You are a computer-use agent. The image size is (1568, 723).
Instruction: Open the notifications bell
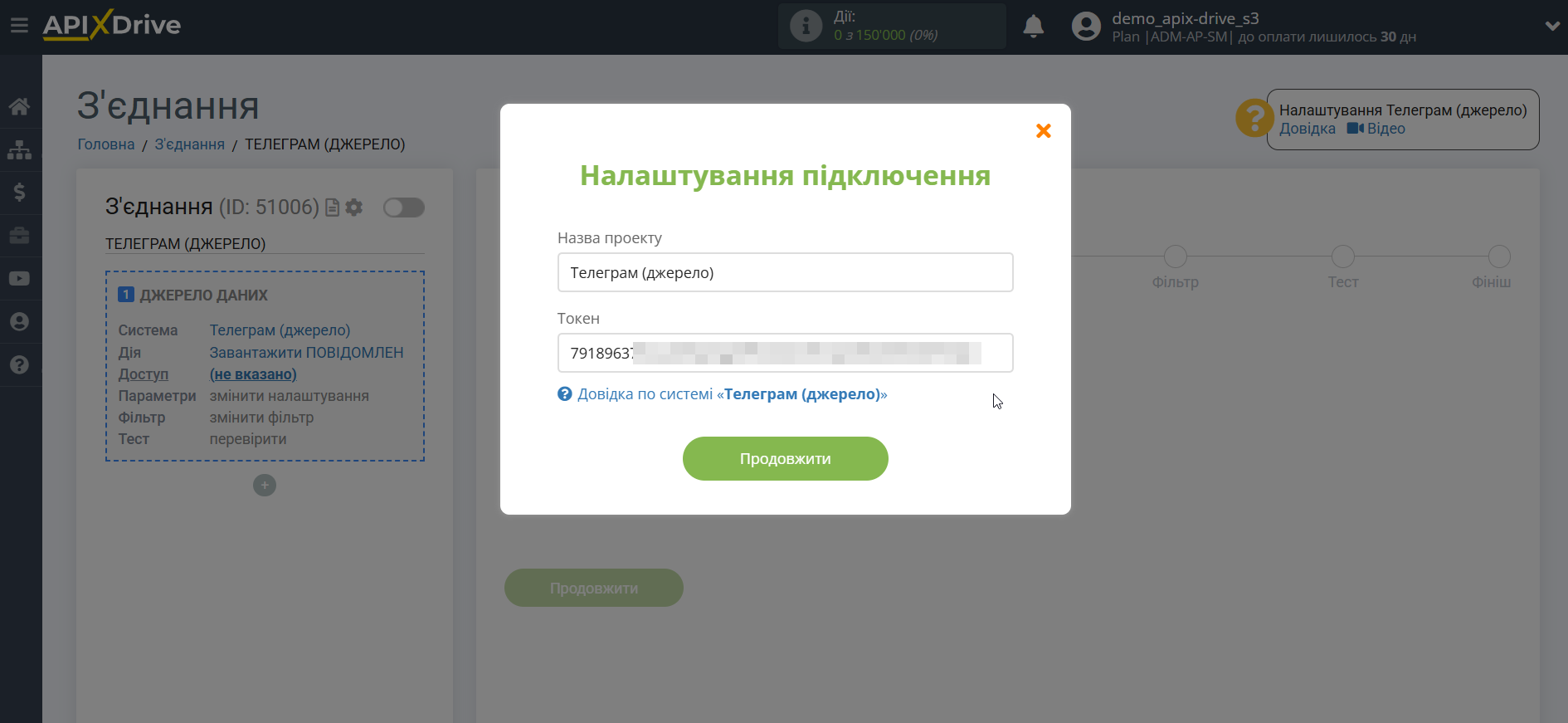point(1033,27)
